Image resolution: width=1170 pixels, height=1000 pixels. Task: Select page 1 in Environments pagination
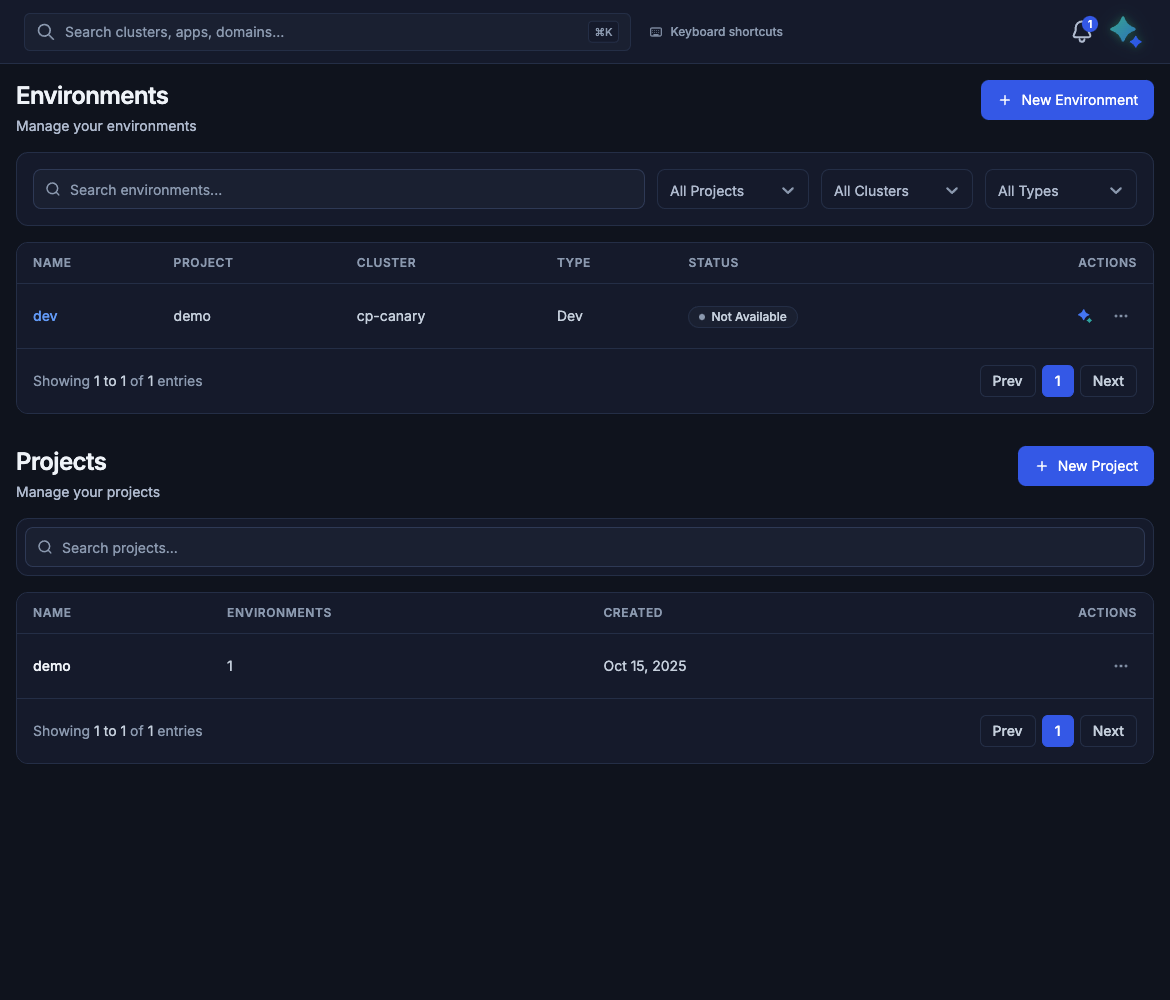tap(1057, 381)
